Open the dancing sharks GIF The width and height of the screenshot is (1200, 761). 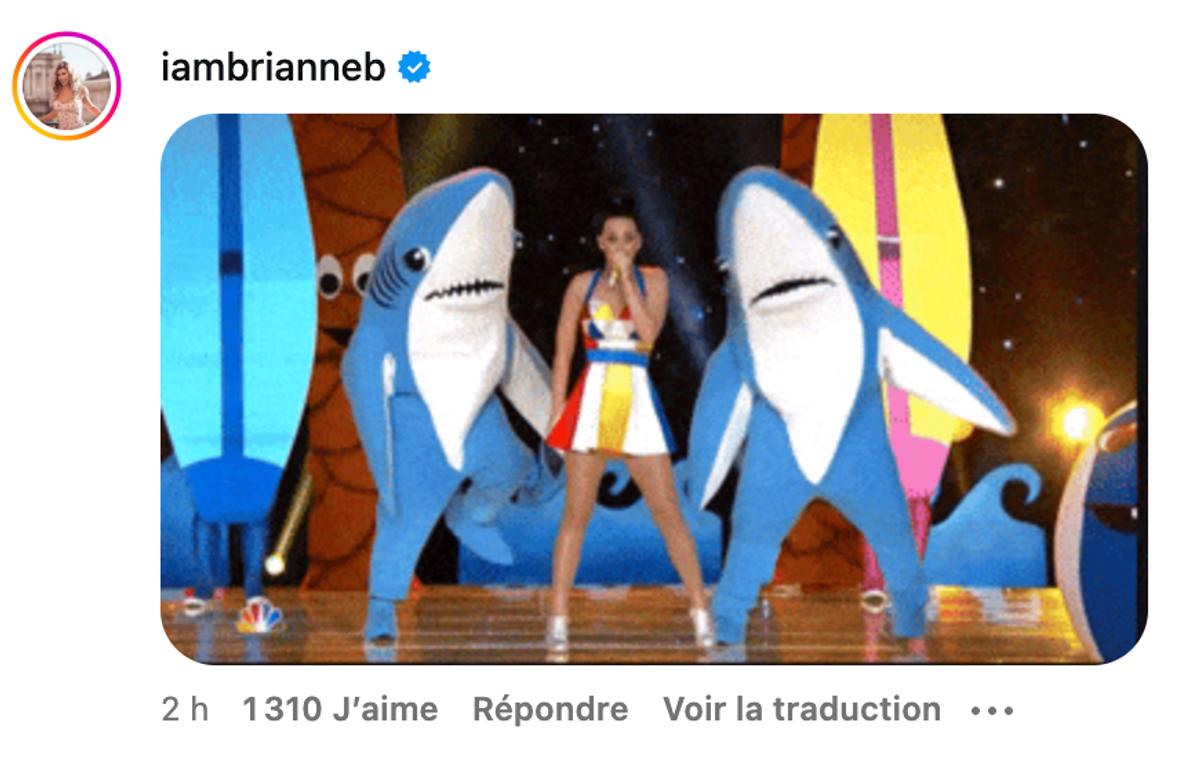click(654, 389)
